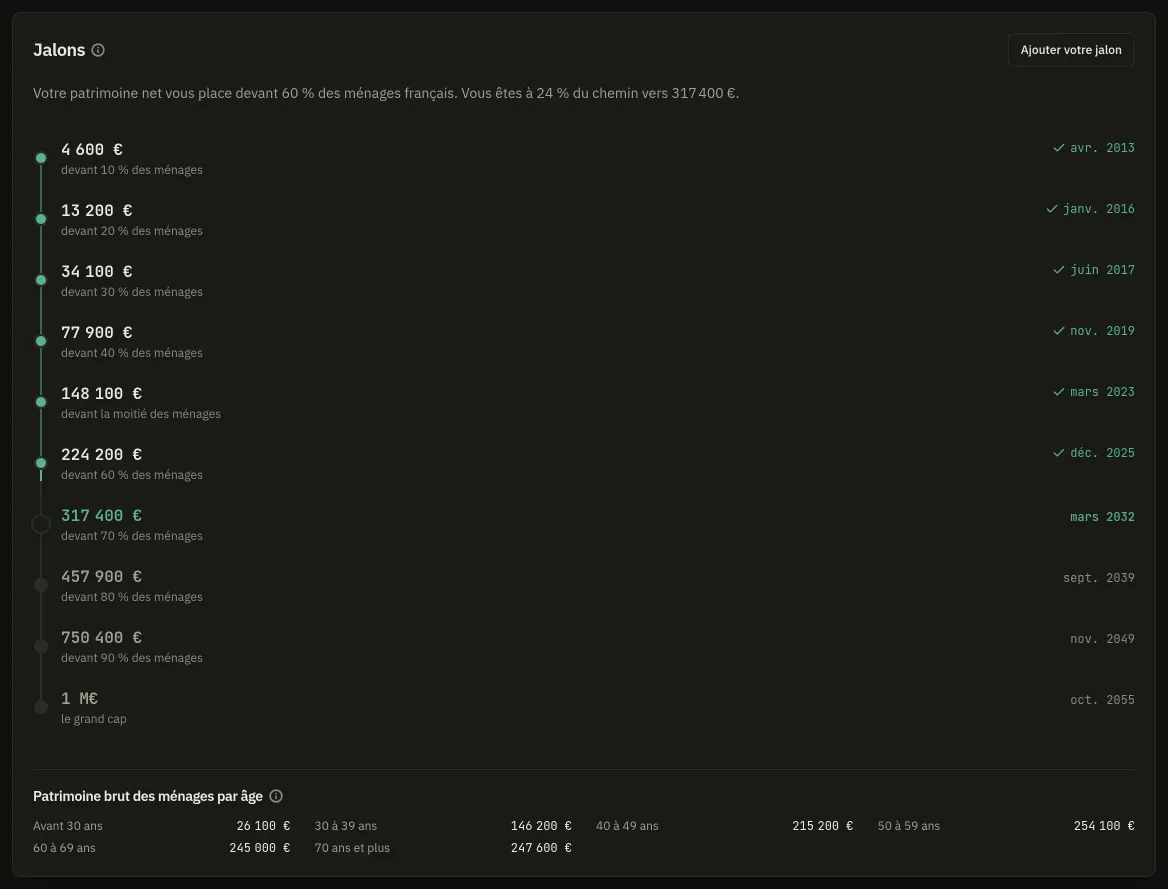This screenshot has height=889, width=1168.
Task: Click the 224 200 € timeline marker
Action: pyautogui.click(x=41, y=464)
